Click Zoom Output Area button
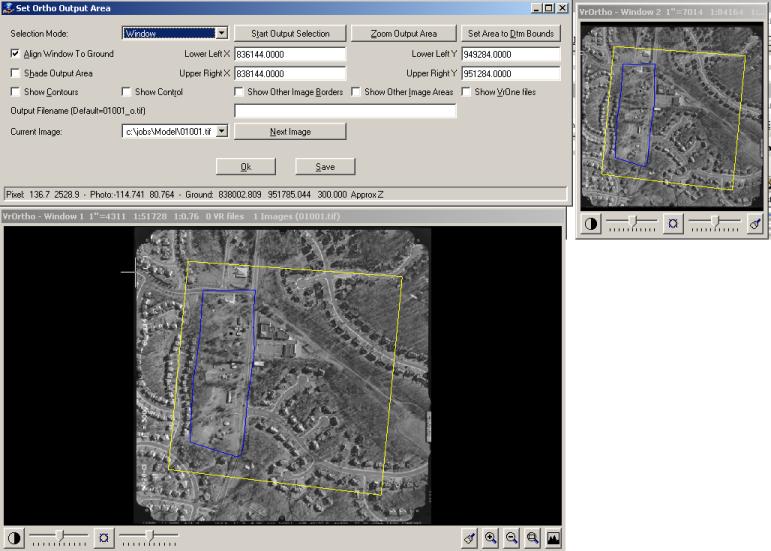The height and width of the screenshot is (551, 771). click(x=404, y=33)
